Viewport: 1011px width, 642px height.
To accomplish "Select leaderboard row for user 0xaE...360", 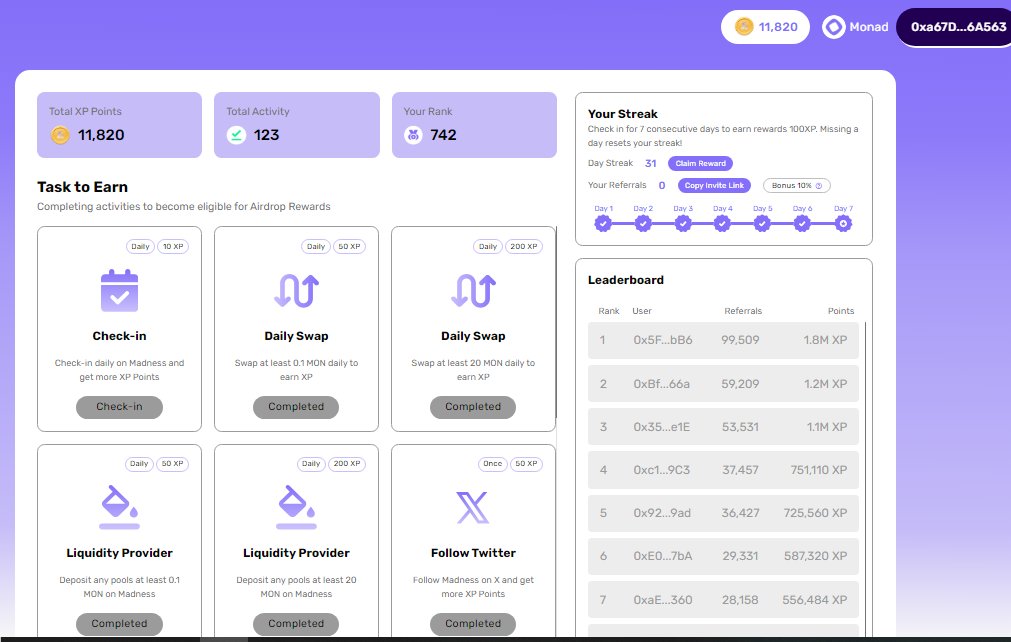I will pyautogui.click(x=723, y=599).
